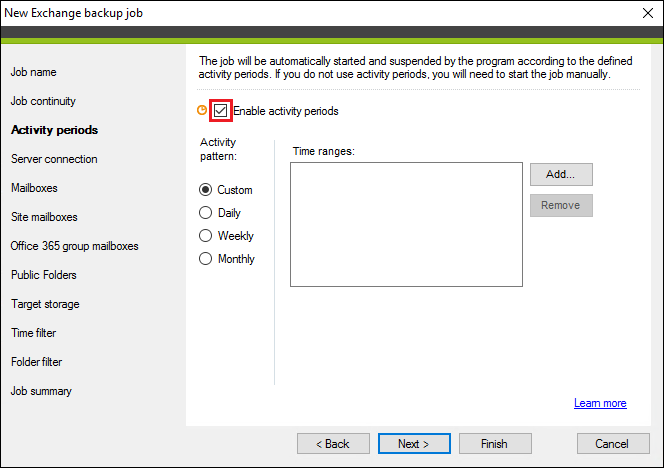This screenshot has height=468, width=664.
Task: Close the New Exchange backup job dialog
Action: tap(647, 13)
